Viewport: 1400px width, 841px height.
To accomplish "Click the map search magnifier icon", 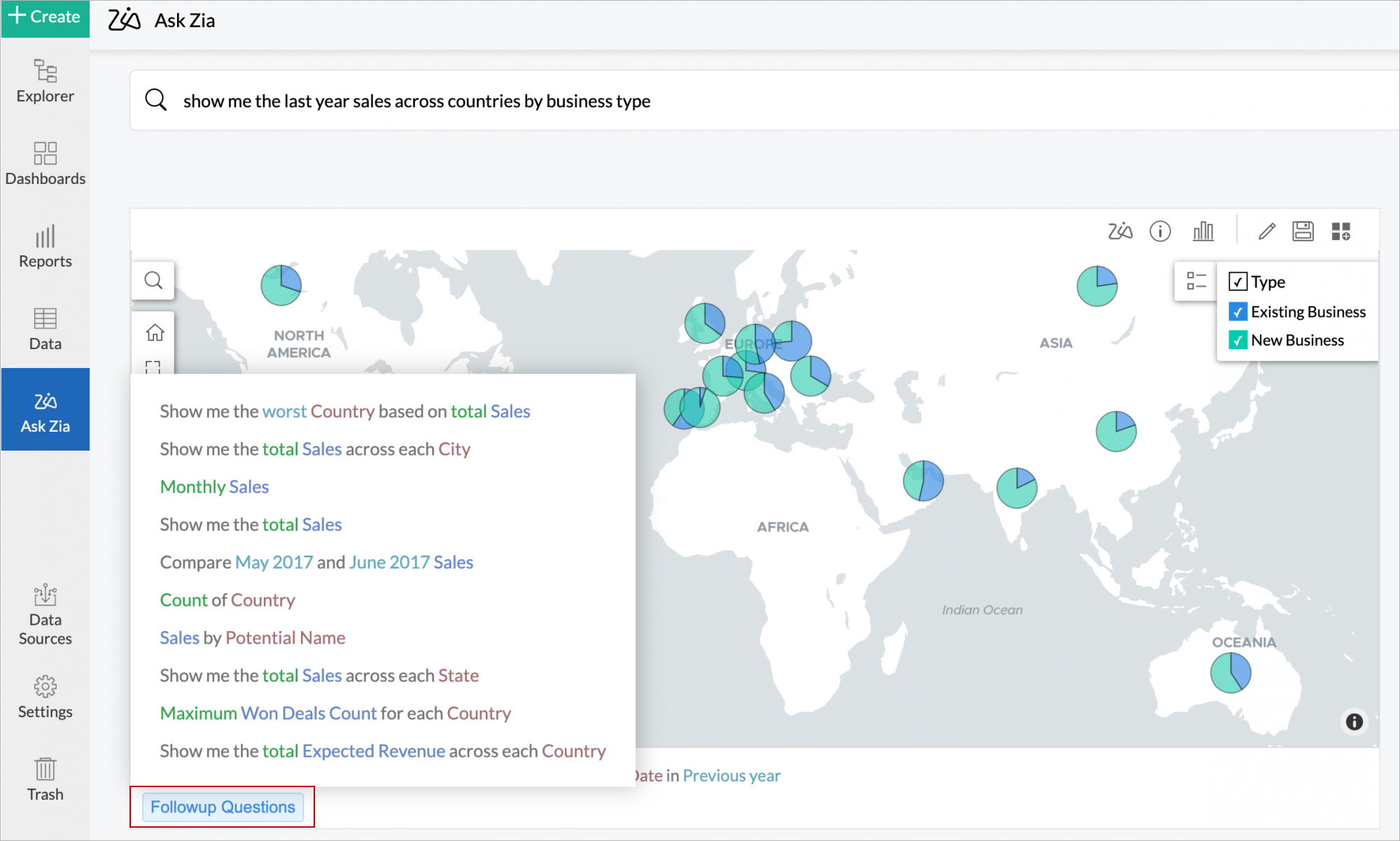I will pyautogui.click(x=153, y=281).
